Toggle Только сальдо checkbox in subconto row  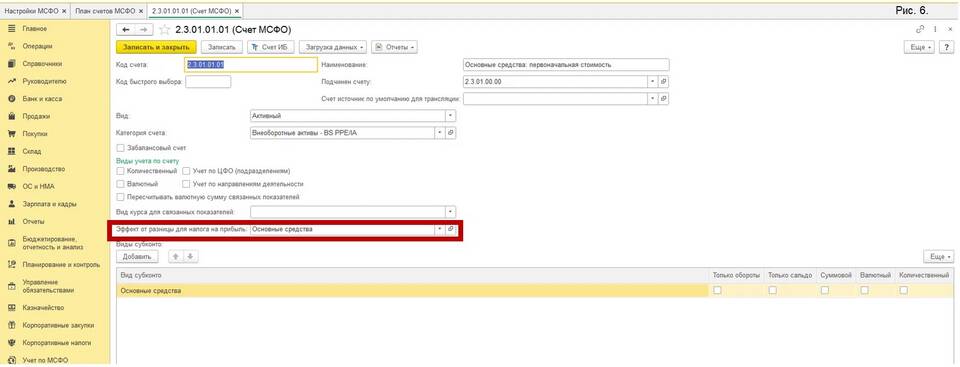click(773, 290)
